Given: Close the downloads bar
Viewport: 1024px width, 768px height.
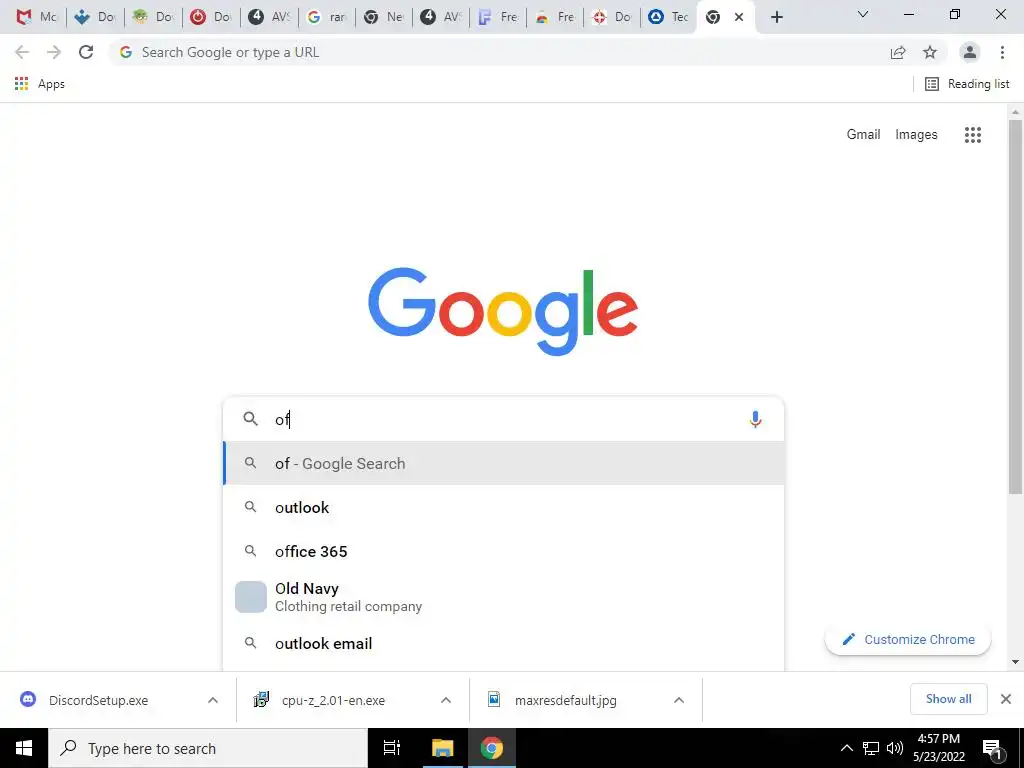Looking at the screenshot, I should pos(1006,699).
